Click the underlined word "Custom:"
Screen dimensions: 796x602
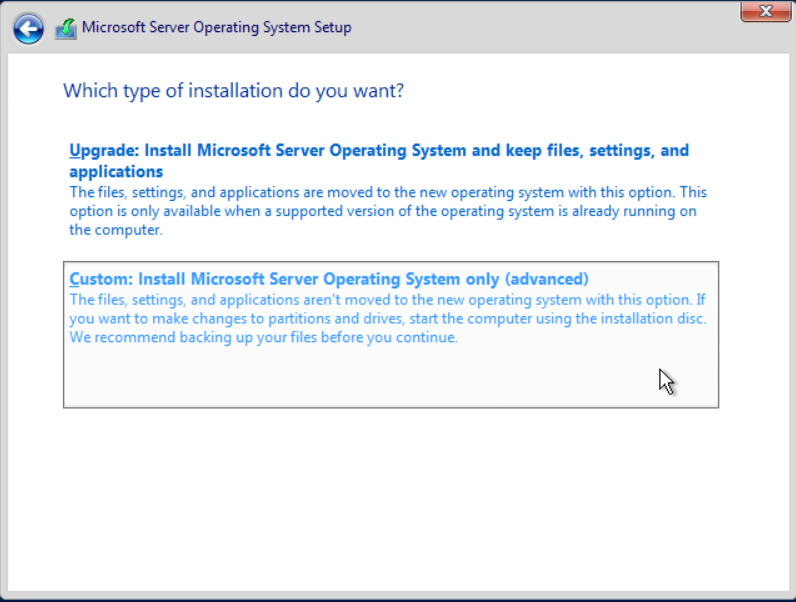pyautogui.click(x=101, y=279)
